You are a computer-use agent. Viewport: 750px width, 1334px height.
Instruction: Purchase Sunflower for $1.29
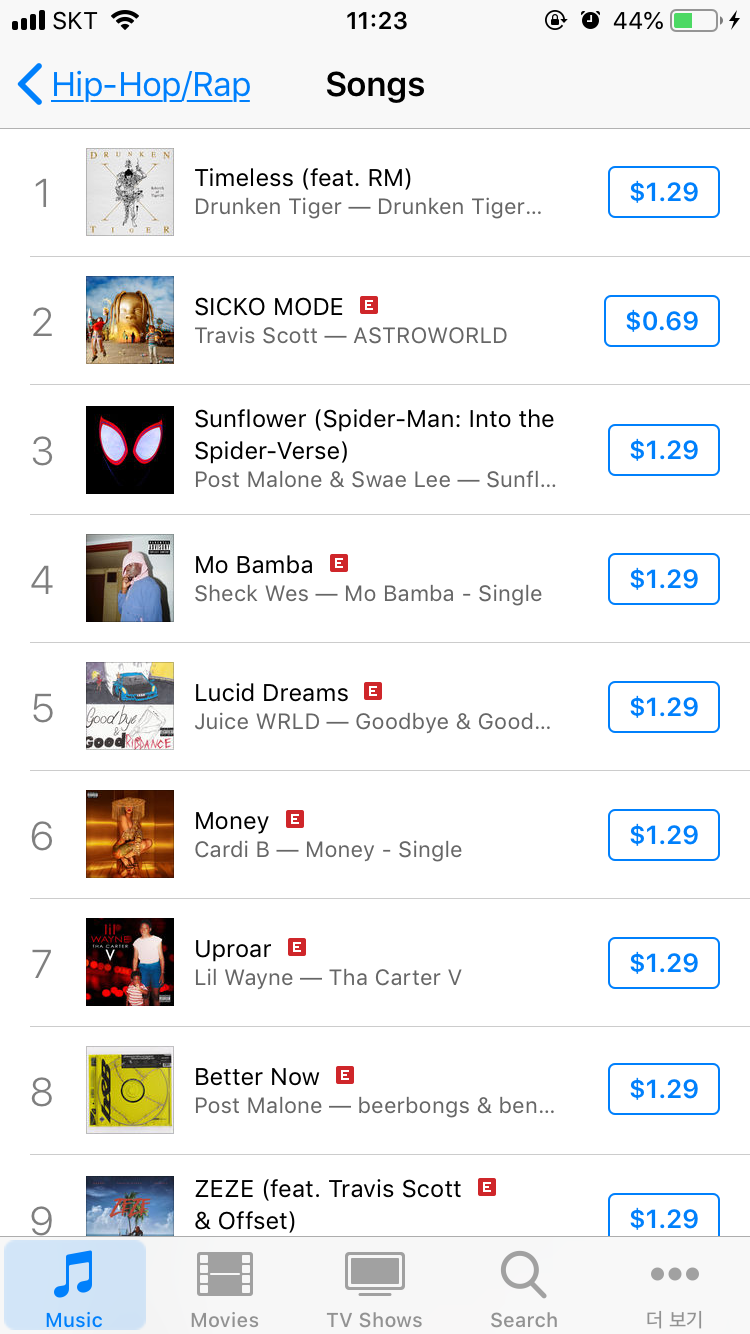tap(663, 450)
